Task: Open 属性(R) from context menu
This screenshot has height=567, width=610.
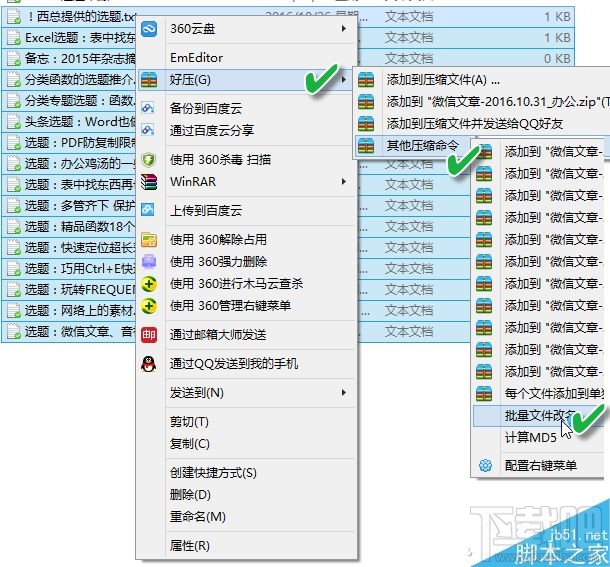Action: click(x=189, y=546)
